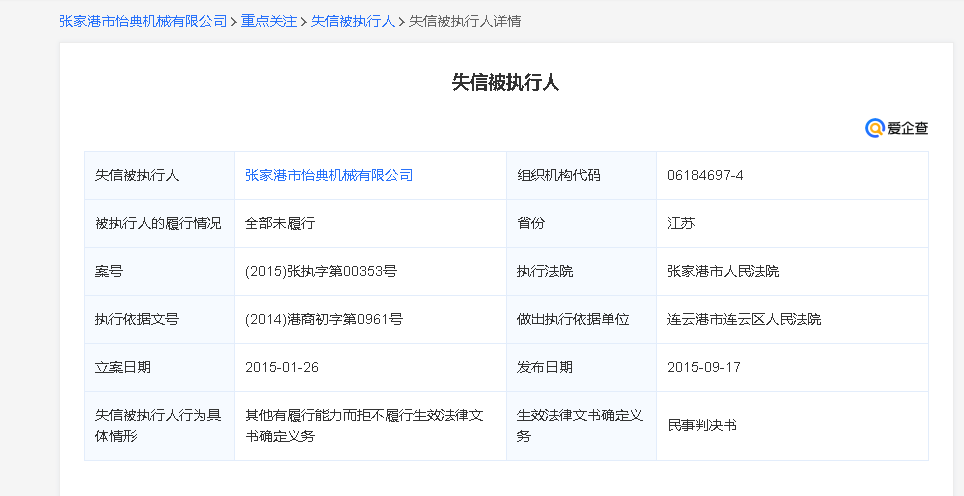Click the 被执行人的履行情况 label
The height and width of the screenshot is (496, 964).
point(158,223)
